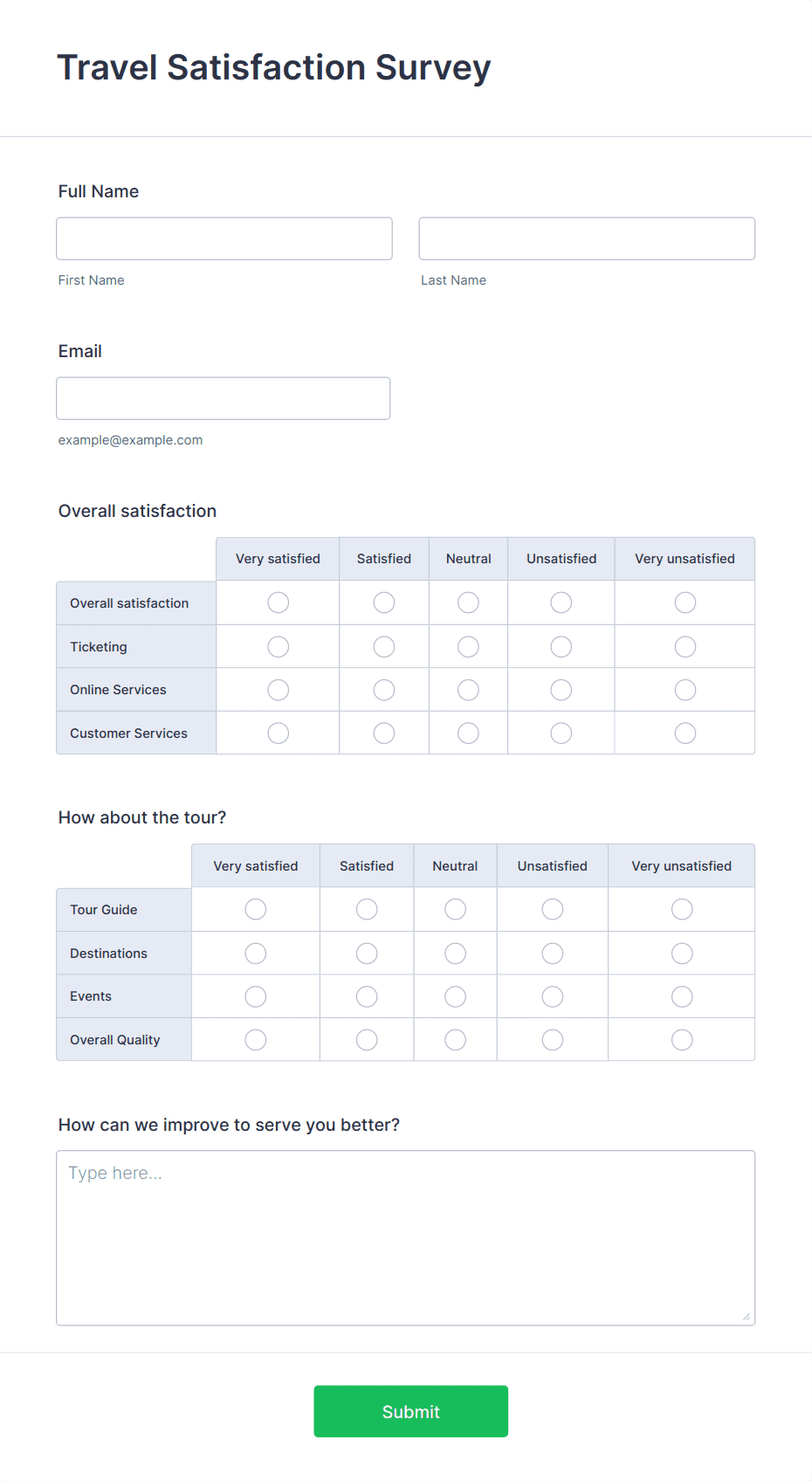The image size is (812, 1481).
Task: Choose Neutral for Online Services
Action: pos(468,689)
